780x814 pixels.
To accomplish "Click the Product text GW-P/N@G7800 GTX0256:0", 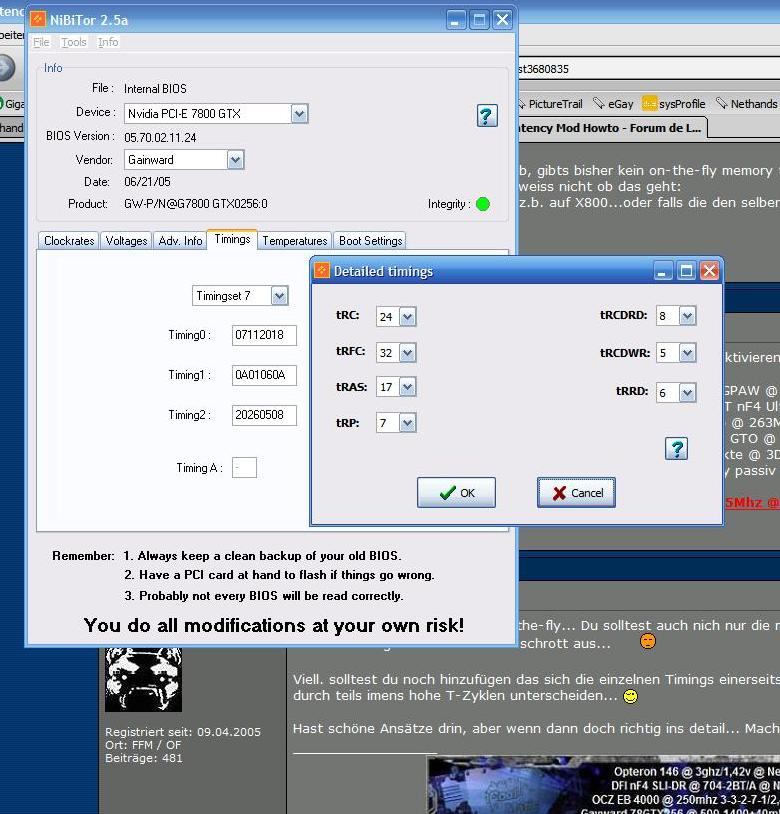I will click(196, 204).
